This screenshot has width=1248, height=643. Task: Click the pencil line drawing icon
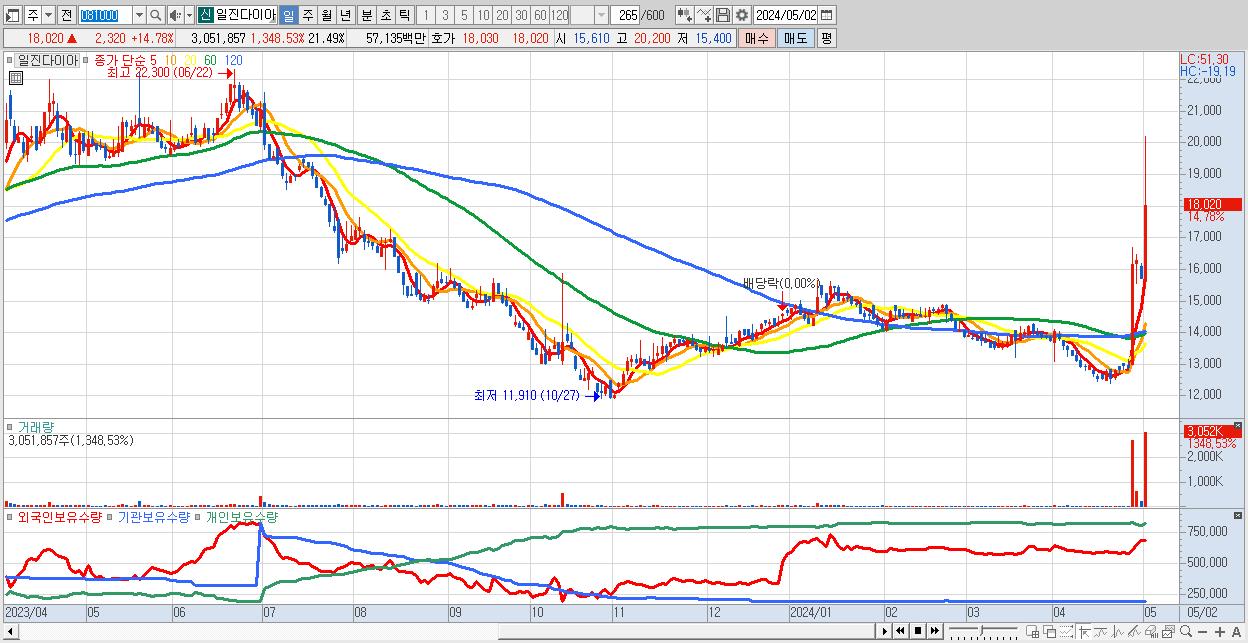pyautogui.click(x=1134, y=632)
